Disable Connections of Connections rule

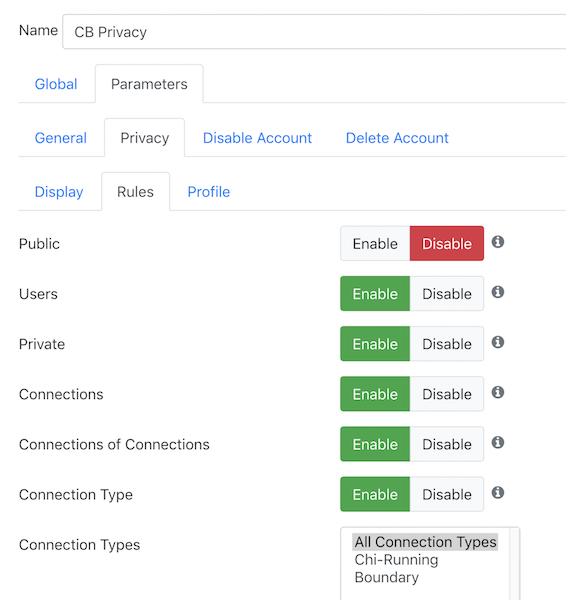coord(447,444)
